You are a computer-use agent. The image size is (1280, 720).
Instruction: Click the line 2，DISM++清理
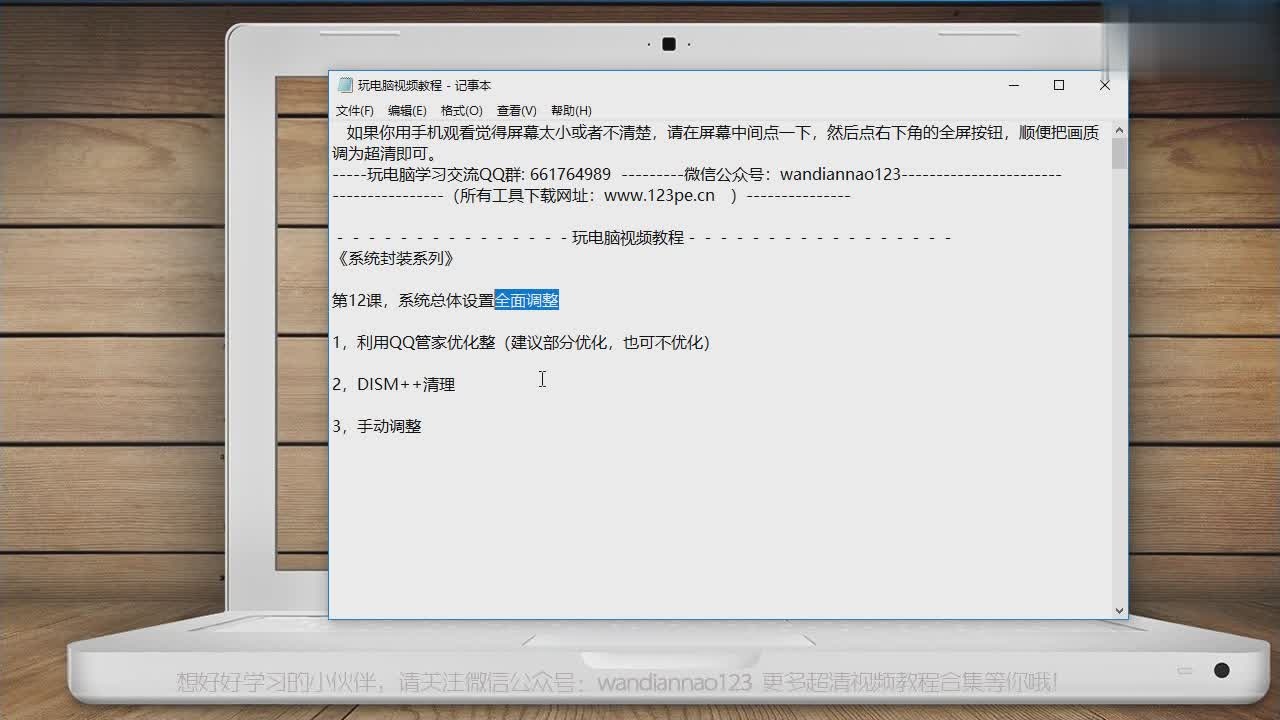[394, 384]
